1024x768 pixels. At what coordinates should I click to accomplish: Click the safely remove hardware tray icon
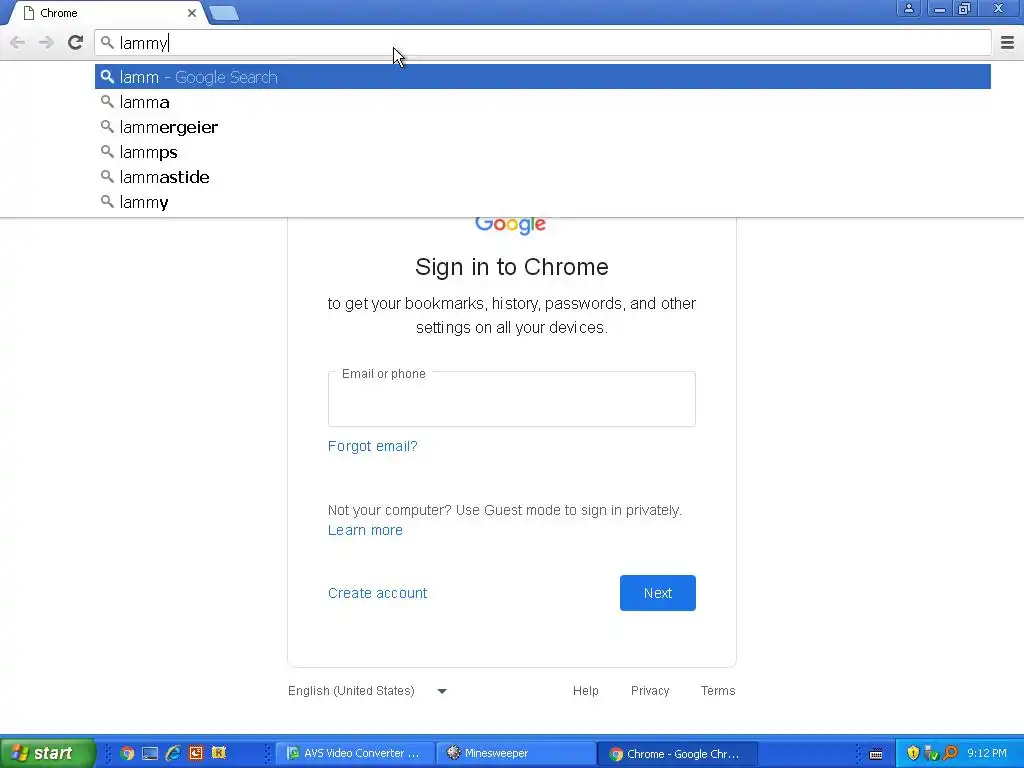point(932,753)
